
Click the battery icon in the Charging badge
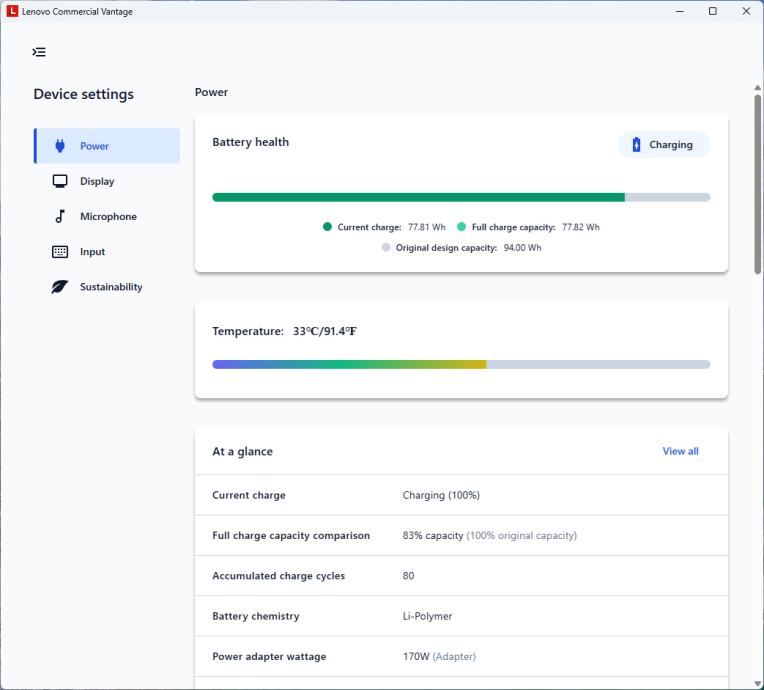pos(636,145)
